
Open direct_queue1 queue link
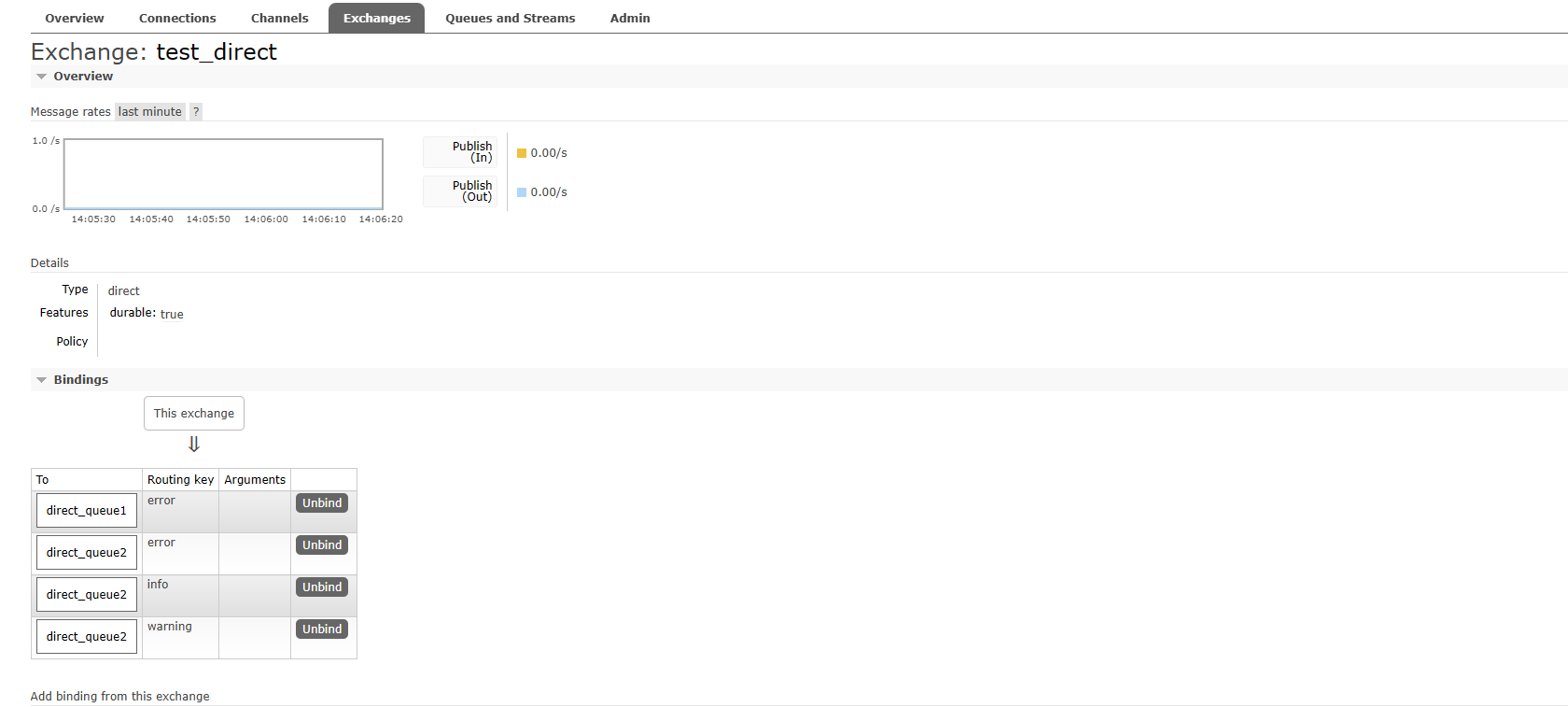[x=87, y=511]
